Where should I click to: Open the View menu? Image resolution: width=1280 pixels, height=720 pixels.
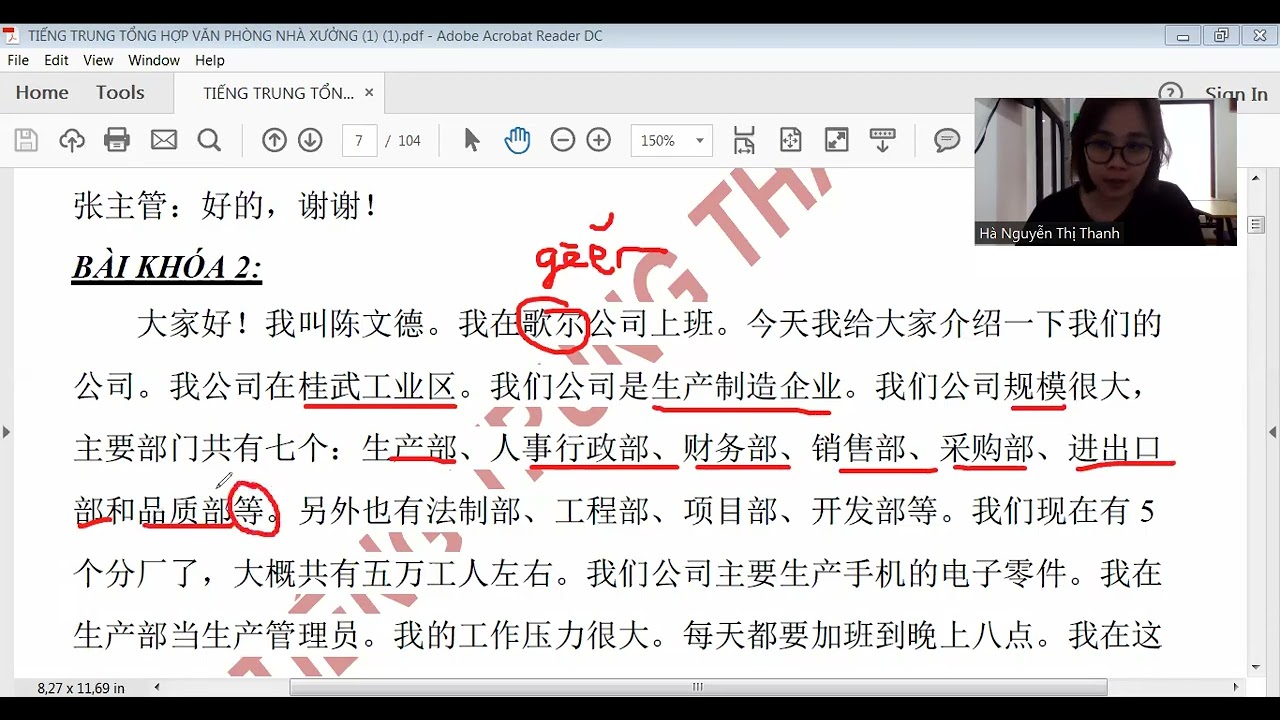click(98, 60)
